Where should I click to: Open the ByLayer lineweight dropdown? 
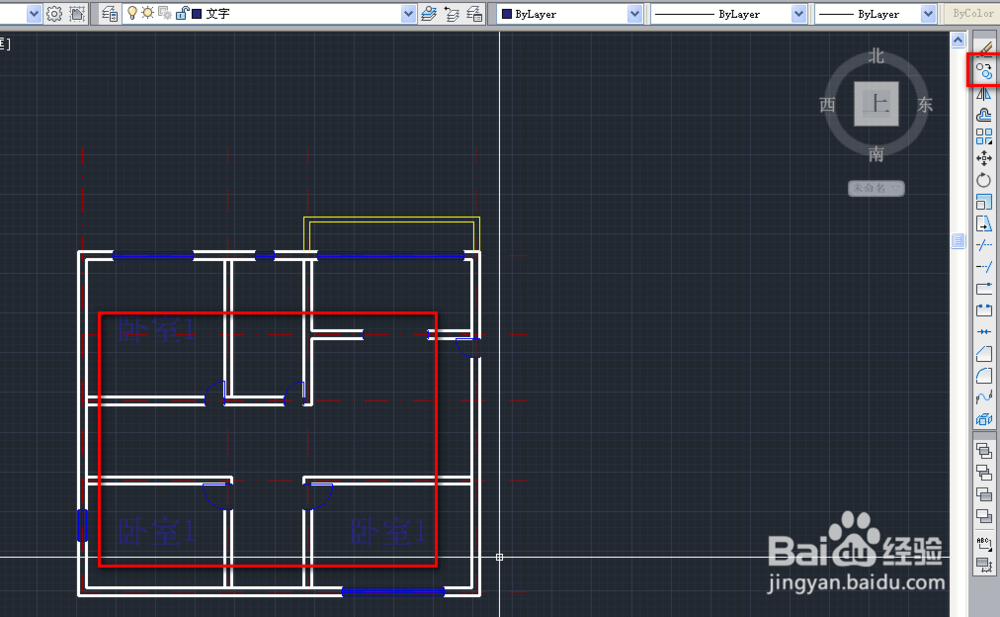coord(929,13)
